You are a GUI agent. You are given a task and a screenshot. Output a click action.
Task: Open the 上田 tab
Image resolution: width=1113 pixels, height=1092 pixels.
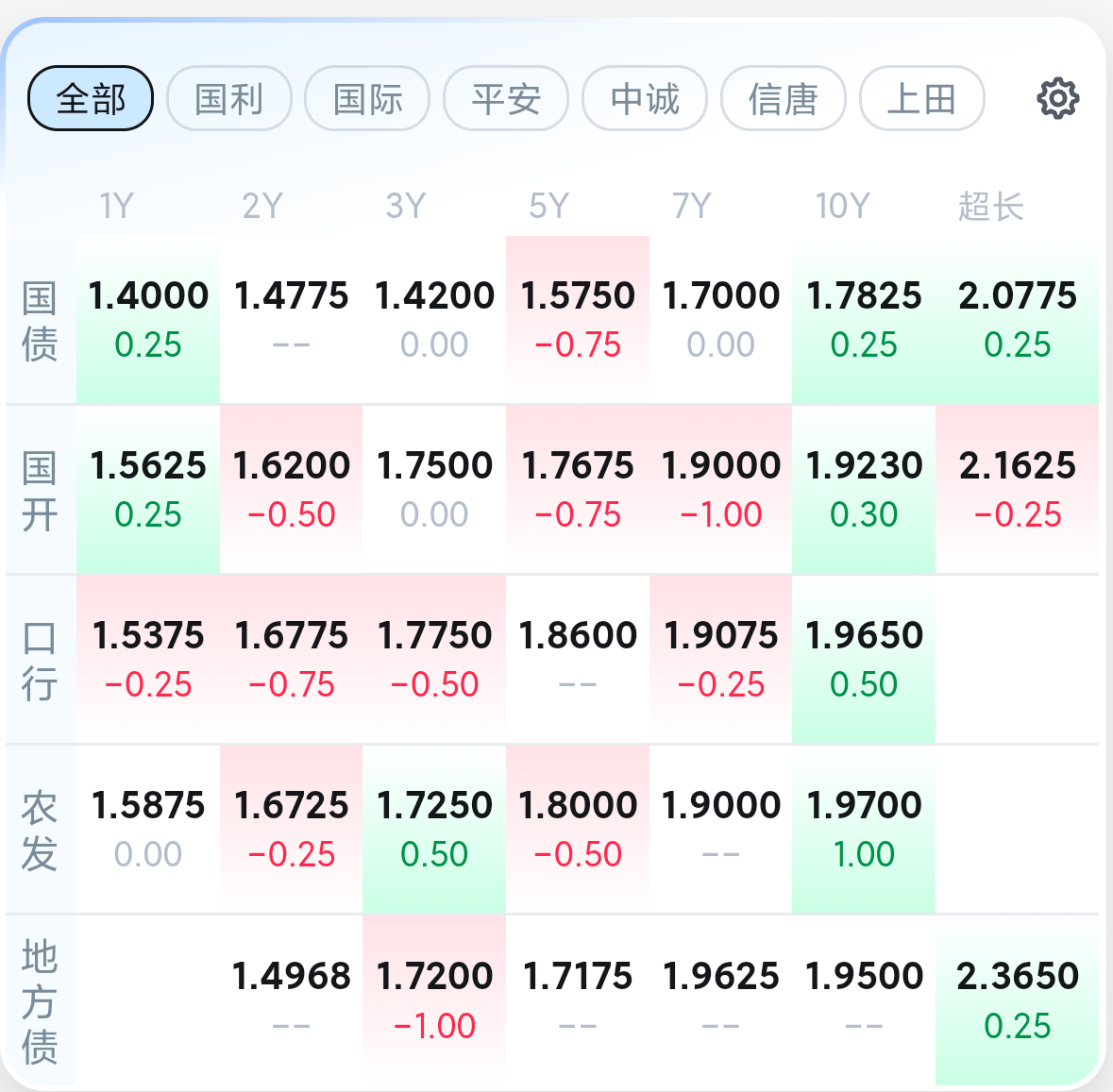tap(921, 98)
